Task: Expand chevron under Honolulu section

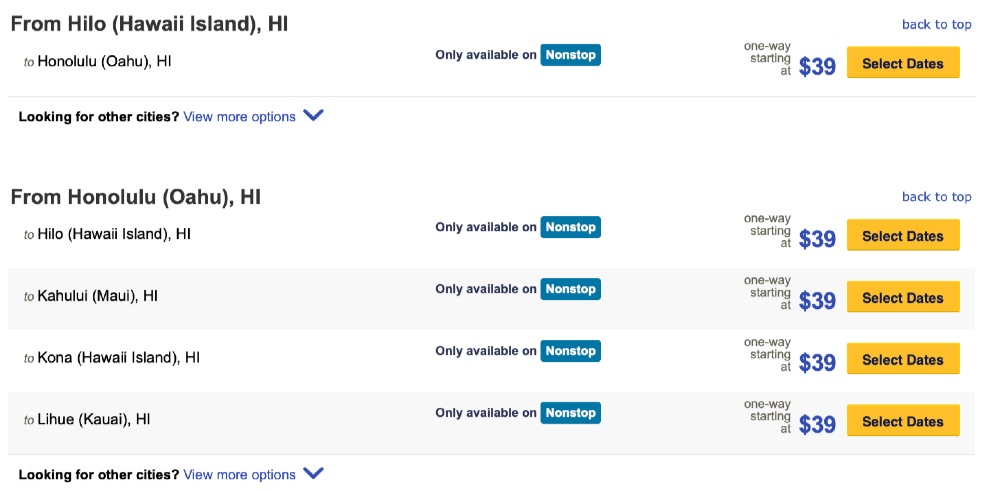Action: coord(313,474)
